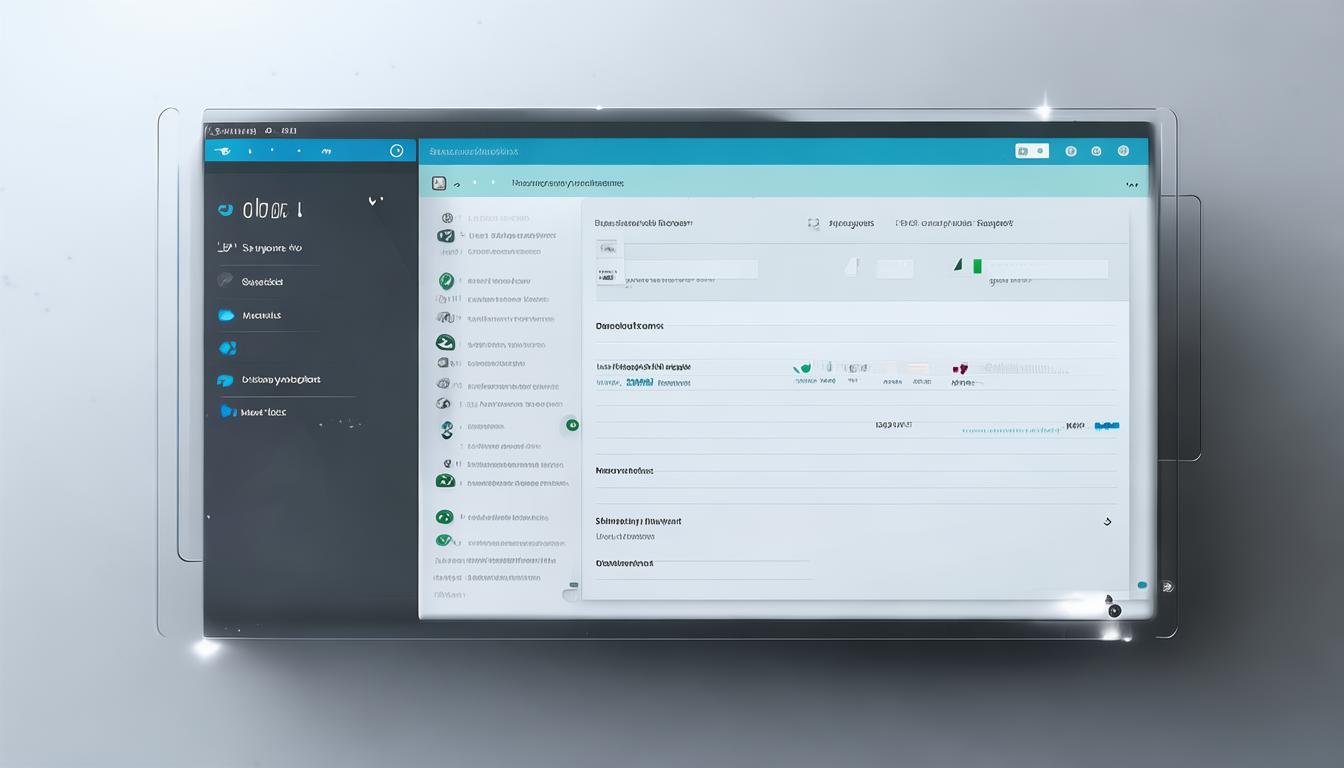The width and height of the screenshot is (1344, 768).
Task: Select "Dsbary mbolart" in the sidebar
Action: (x=280, y=380)
